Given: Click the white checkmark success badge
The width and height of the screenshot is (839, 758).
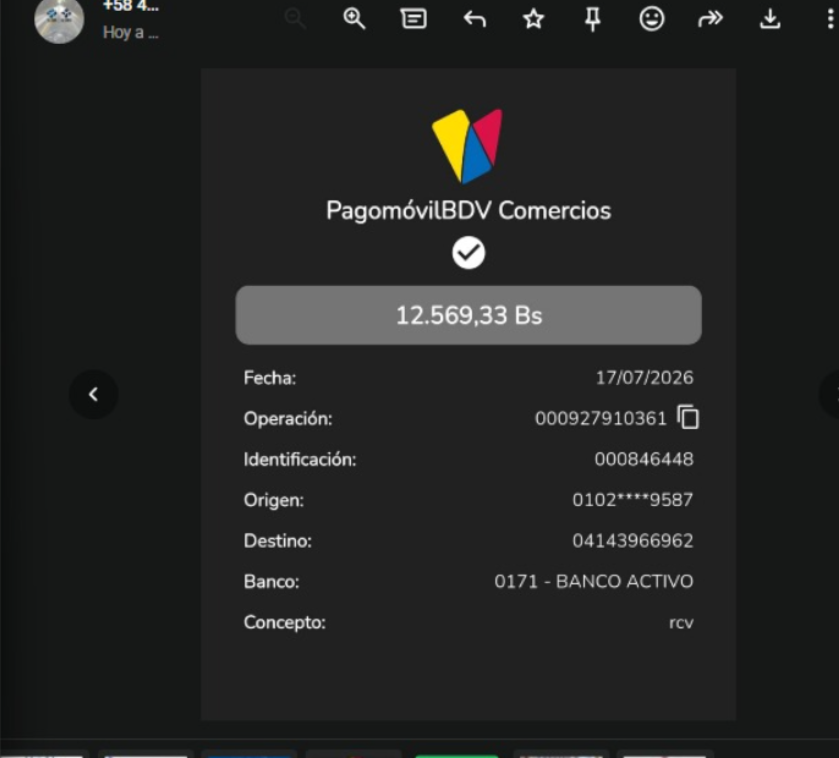Looking at the screenshot, I should click(x=469, y=253).
